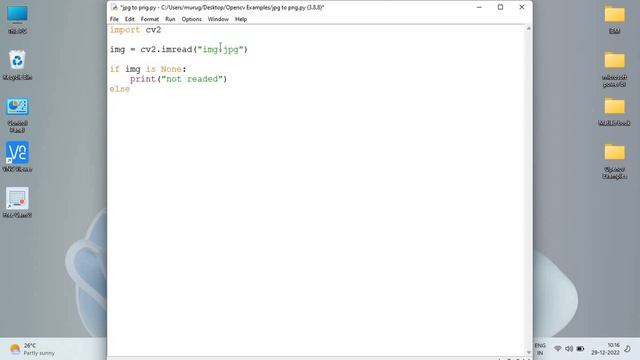Select the Recycle Bin desktop icon
Viewport: 640px width, 360px height.
[x=17, y=65]
